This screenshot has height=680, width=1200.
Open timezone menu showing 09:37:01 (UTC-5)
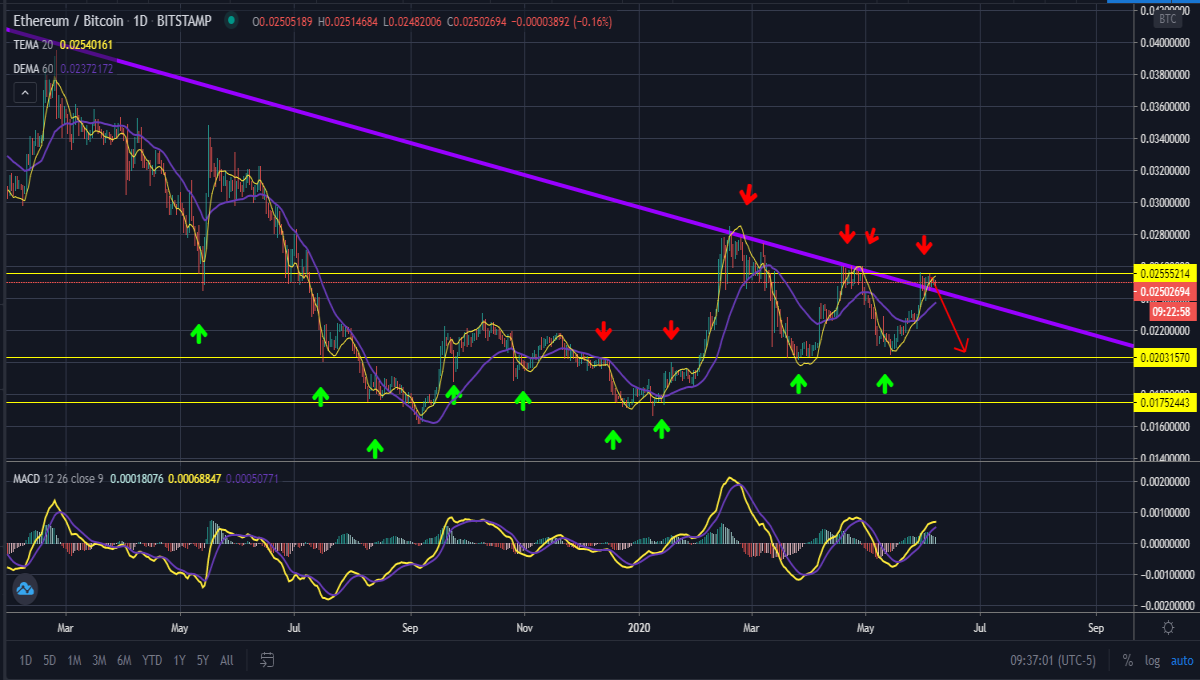pyautogui.click(x=1053, y=660)
